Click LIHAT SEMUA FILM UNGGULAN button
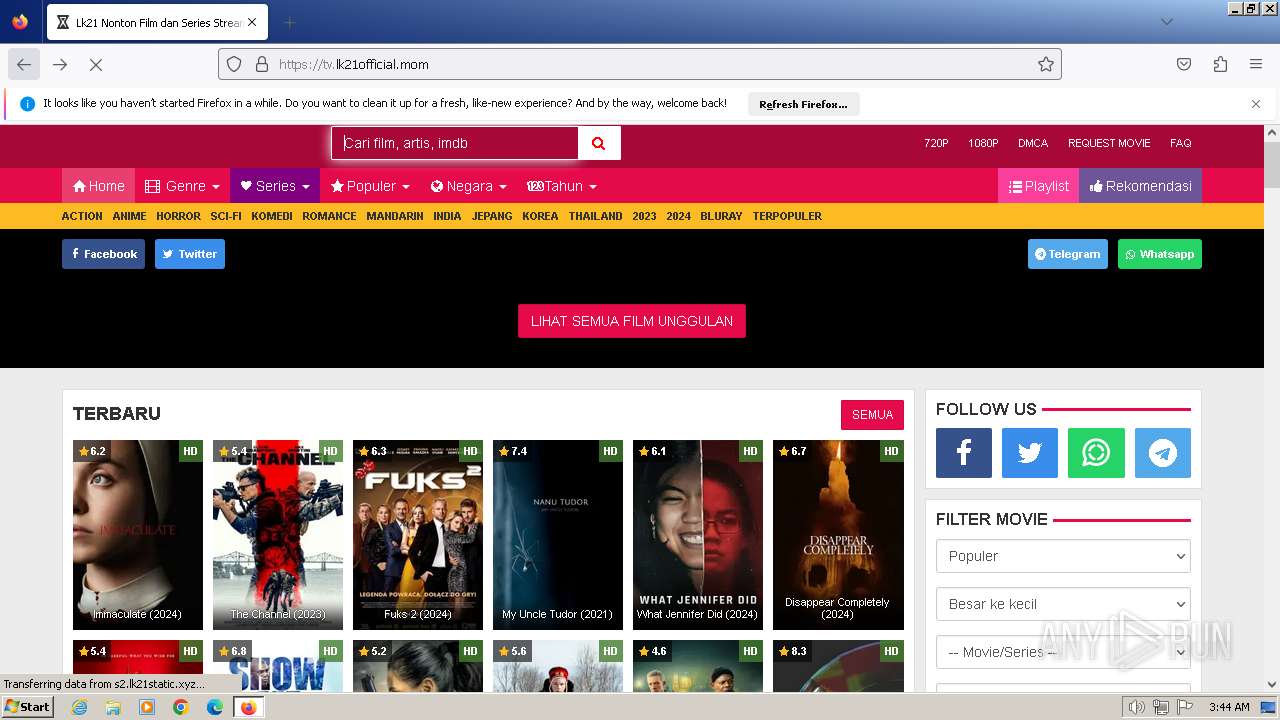Image resolution: width=1280 pixels, height=720 pixels. (632, 321)
